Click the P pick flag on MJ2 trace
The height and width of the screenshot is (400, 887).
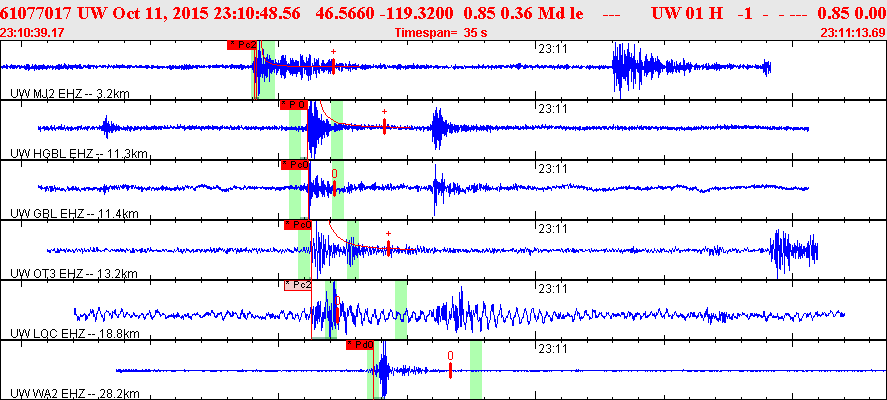[241, 45]
